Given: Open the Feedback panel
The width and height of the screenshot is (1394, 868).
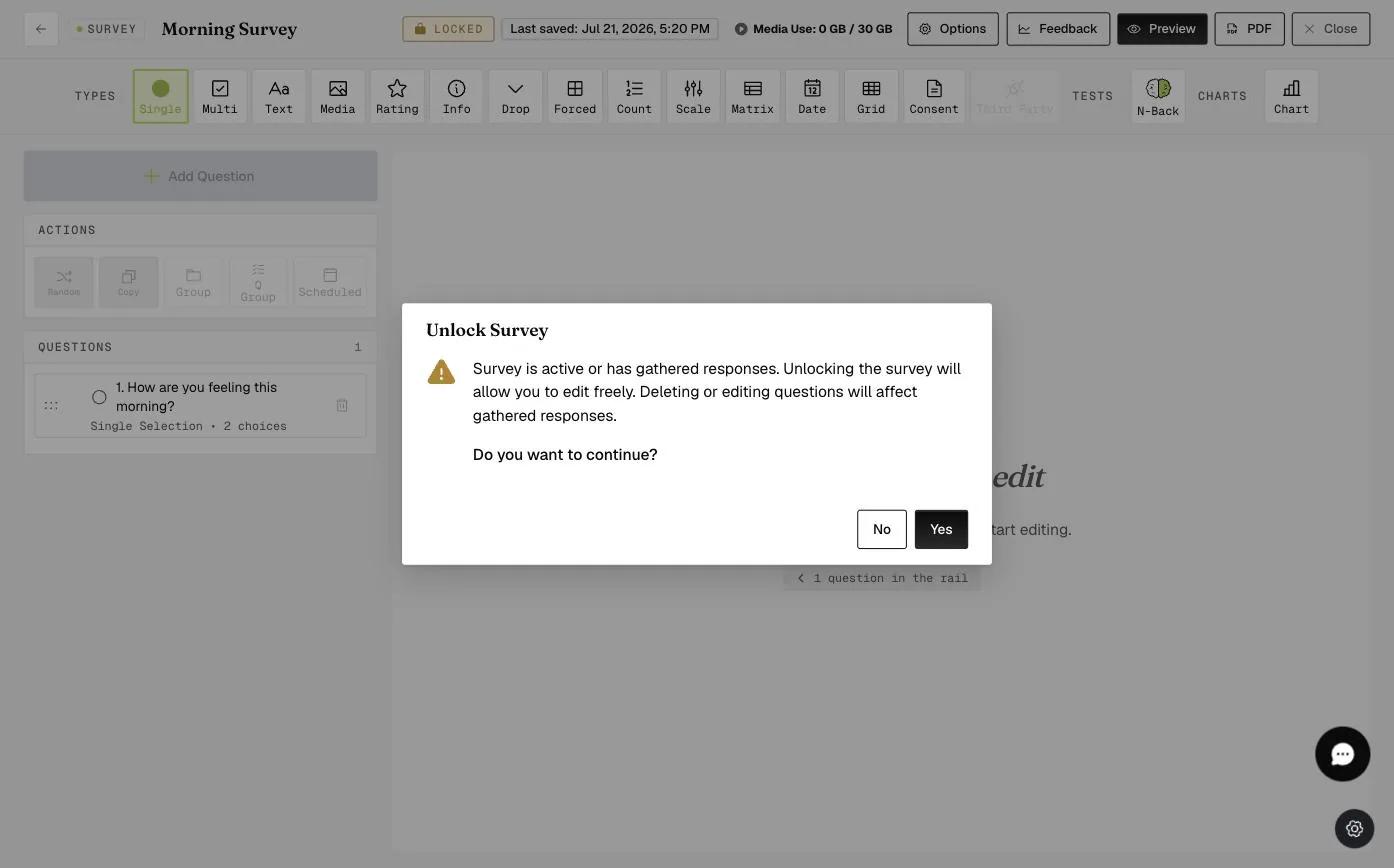Looking at the screenshot, I should tap(1058, 29).
